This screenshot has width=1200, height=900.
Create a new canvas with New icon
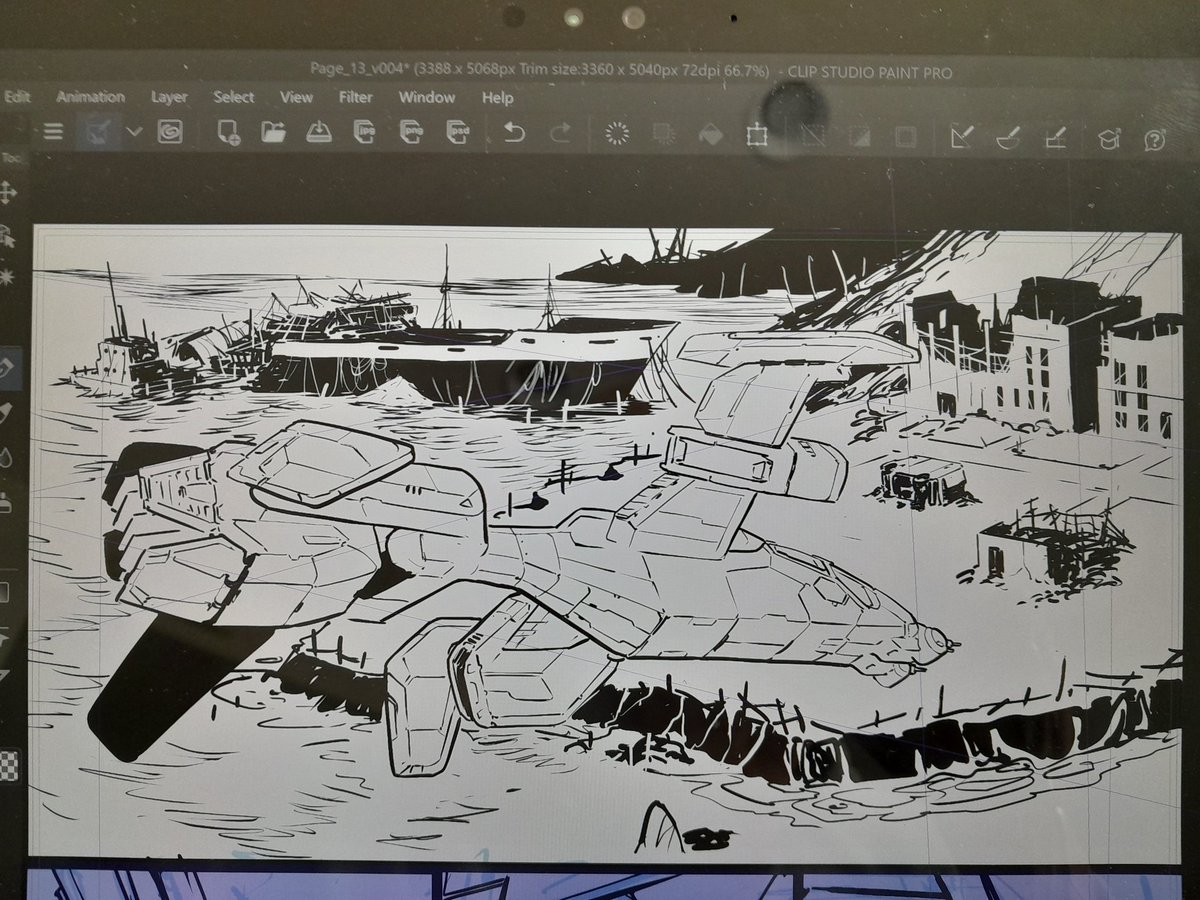point(228,132)
